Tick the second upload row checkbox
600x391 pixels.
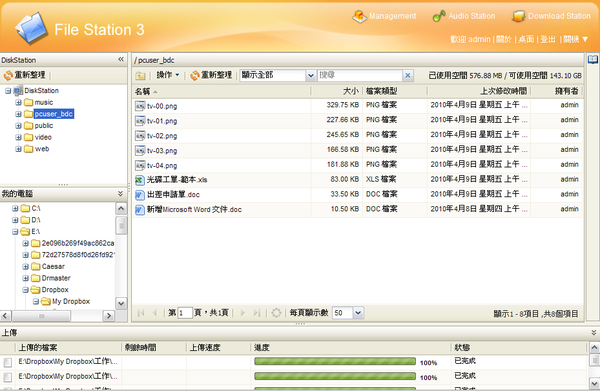8,377
